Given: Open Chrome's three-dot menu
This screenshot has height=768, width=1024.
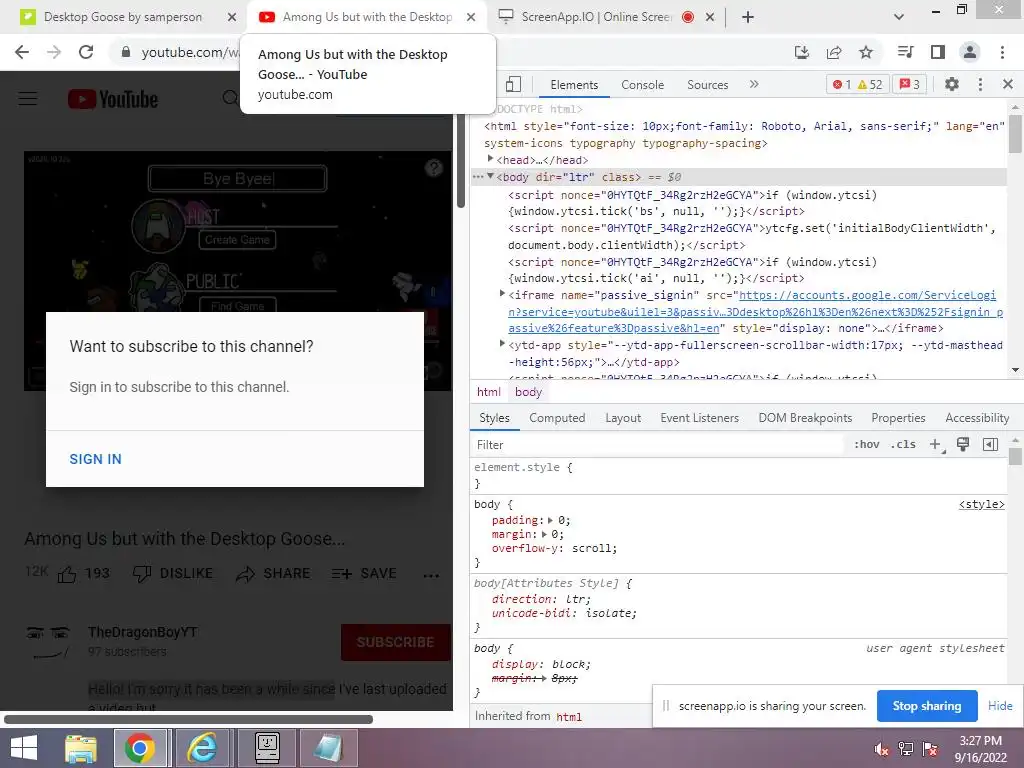Looking at the screenshot, I should click(1002, 52).
